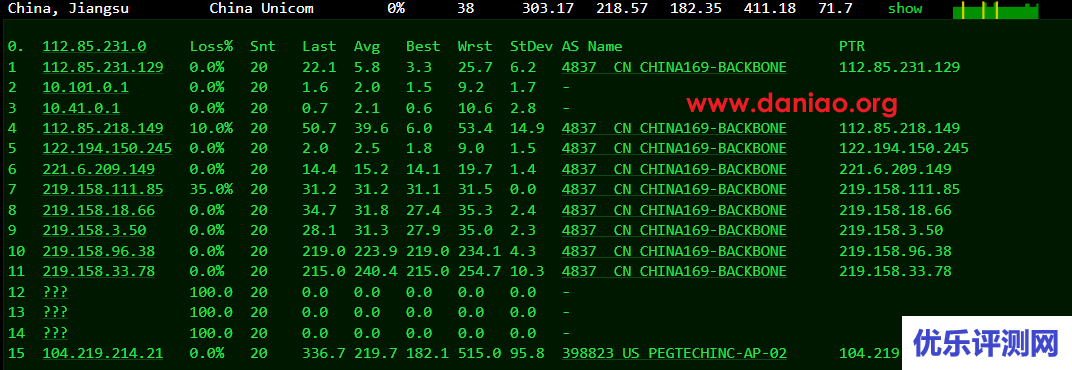Click hop 2 address 10.101.0.1

point(85,88)
